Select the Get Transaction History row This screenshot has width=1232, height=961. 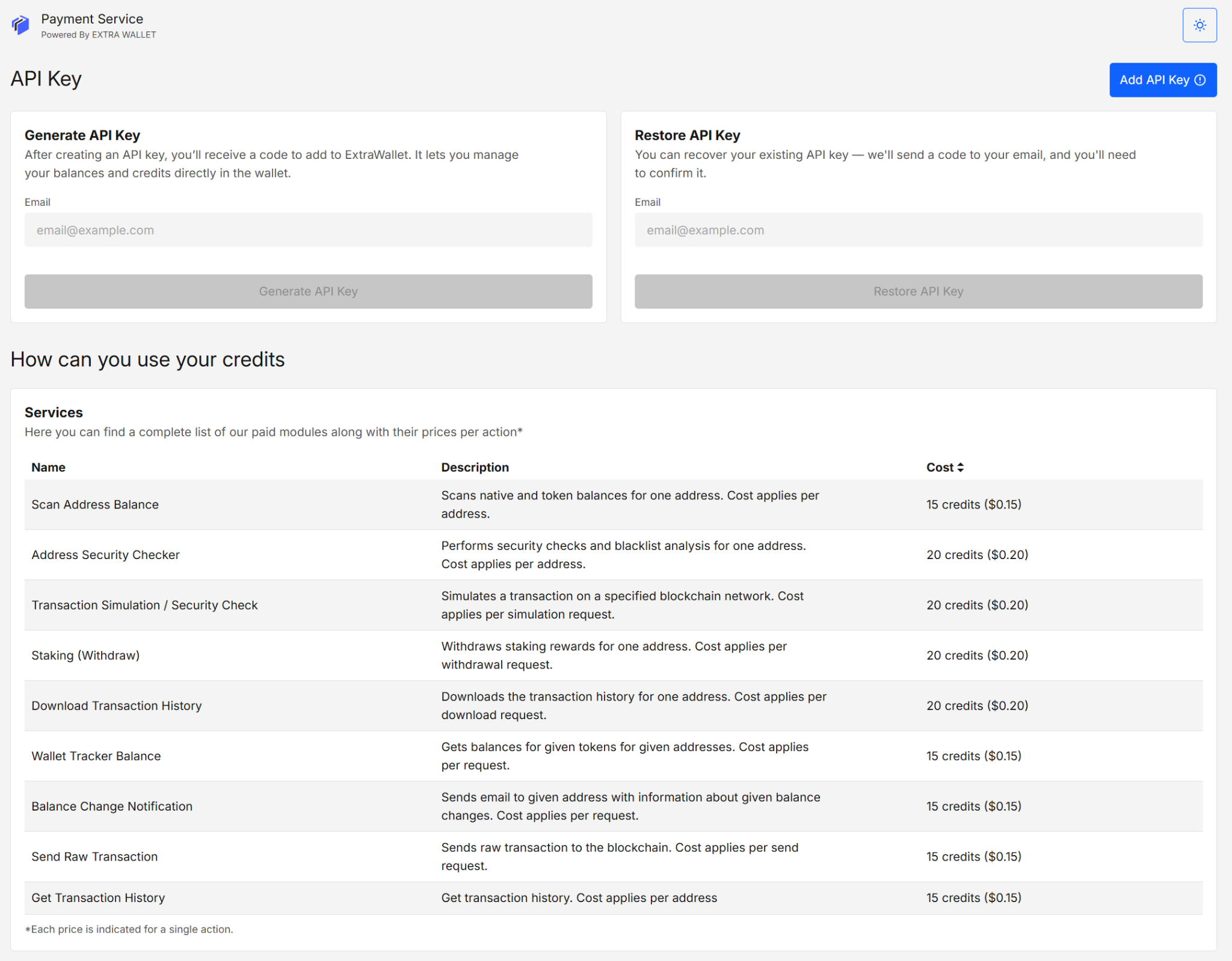point(421,897)
